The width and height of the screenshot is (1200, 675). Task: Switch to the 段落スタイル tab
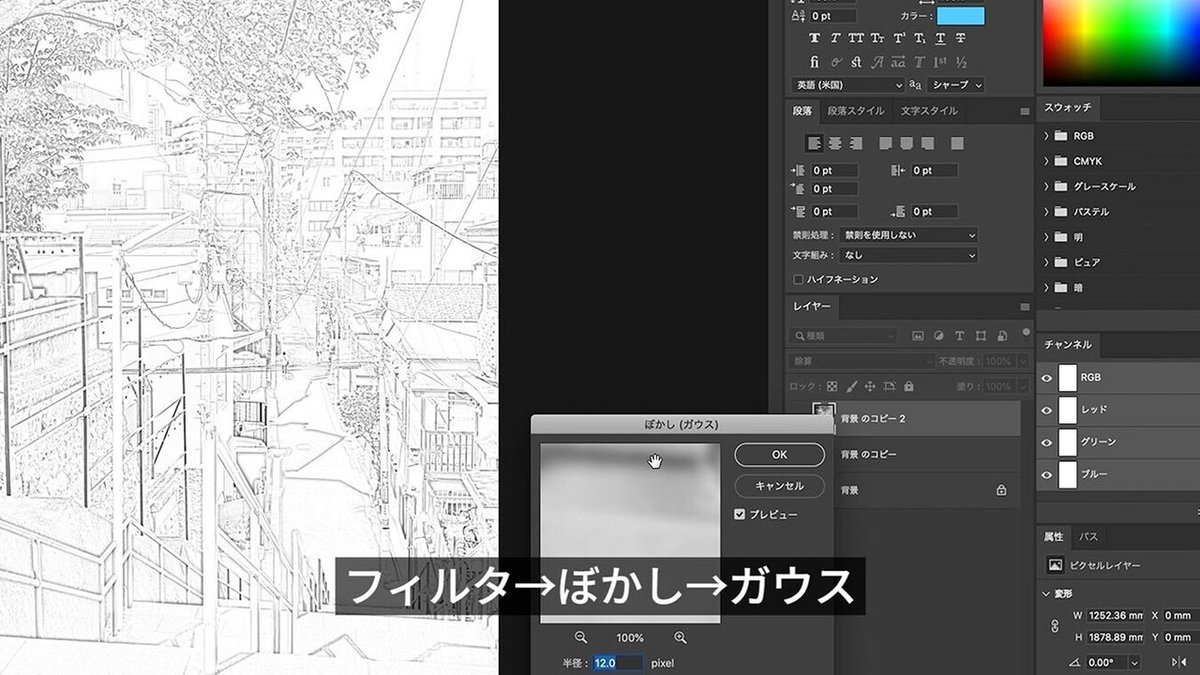pyautogui.click(x=856, y=111)
